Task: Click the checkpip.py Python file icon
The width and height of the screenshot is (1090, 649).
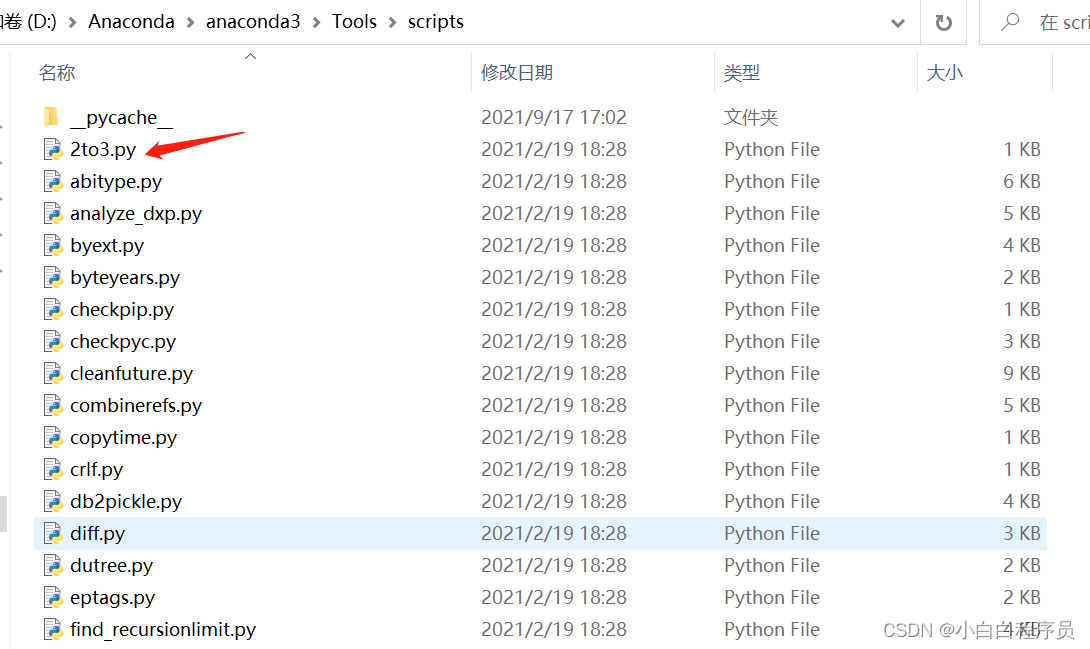Action: click(x=53, y=309)
